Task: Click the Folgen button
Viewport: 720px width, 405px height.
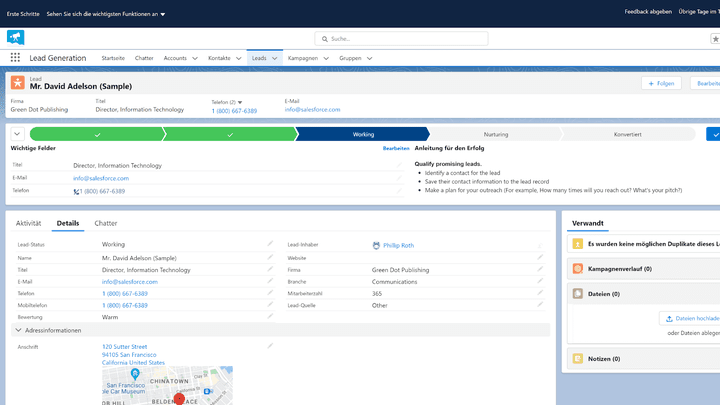Action: [660, 83]
